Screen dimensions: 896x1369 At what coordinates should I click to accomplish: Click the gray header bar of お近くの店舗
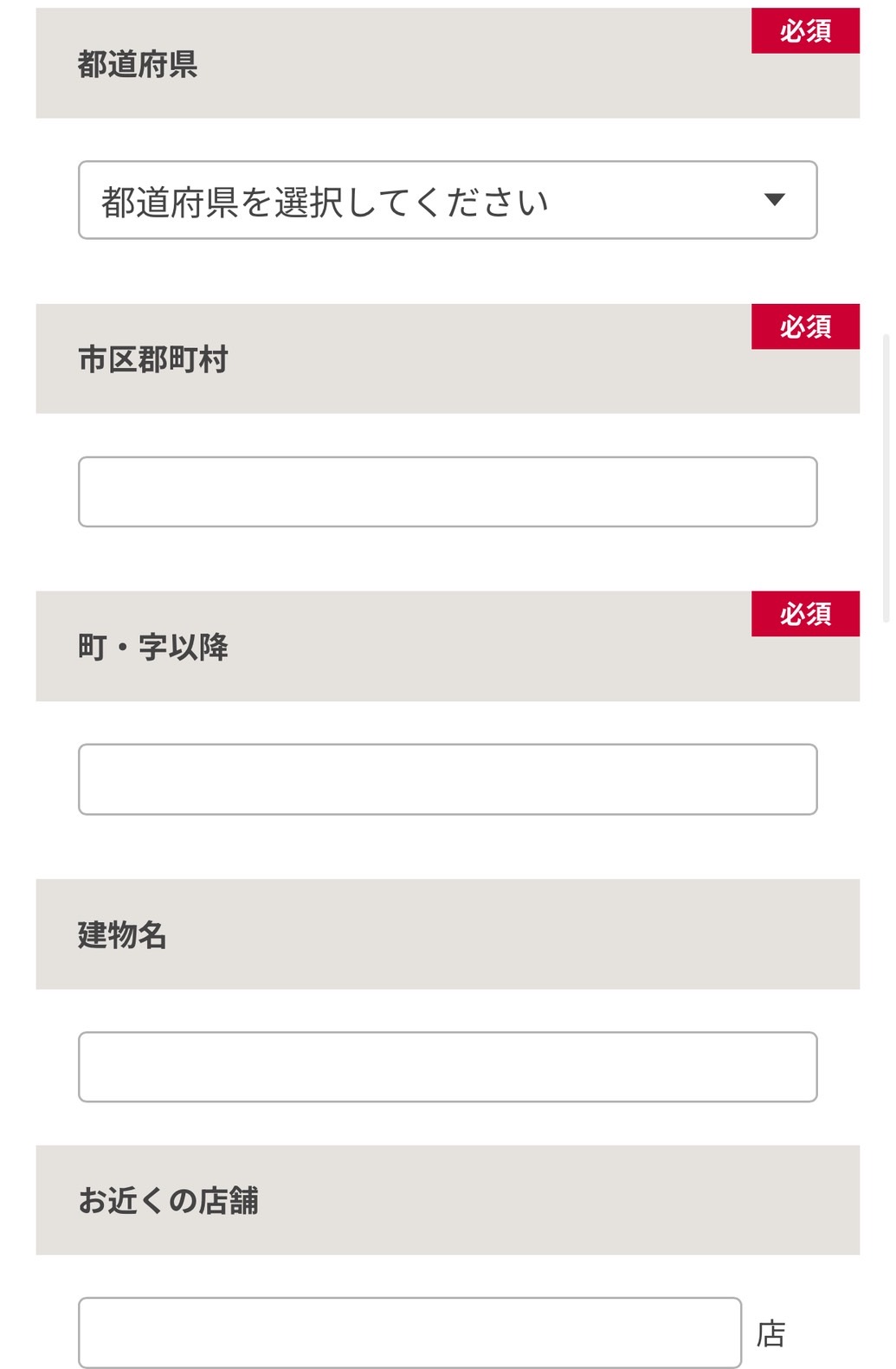[448, 1201]
